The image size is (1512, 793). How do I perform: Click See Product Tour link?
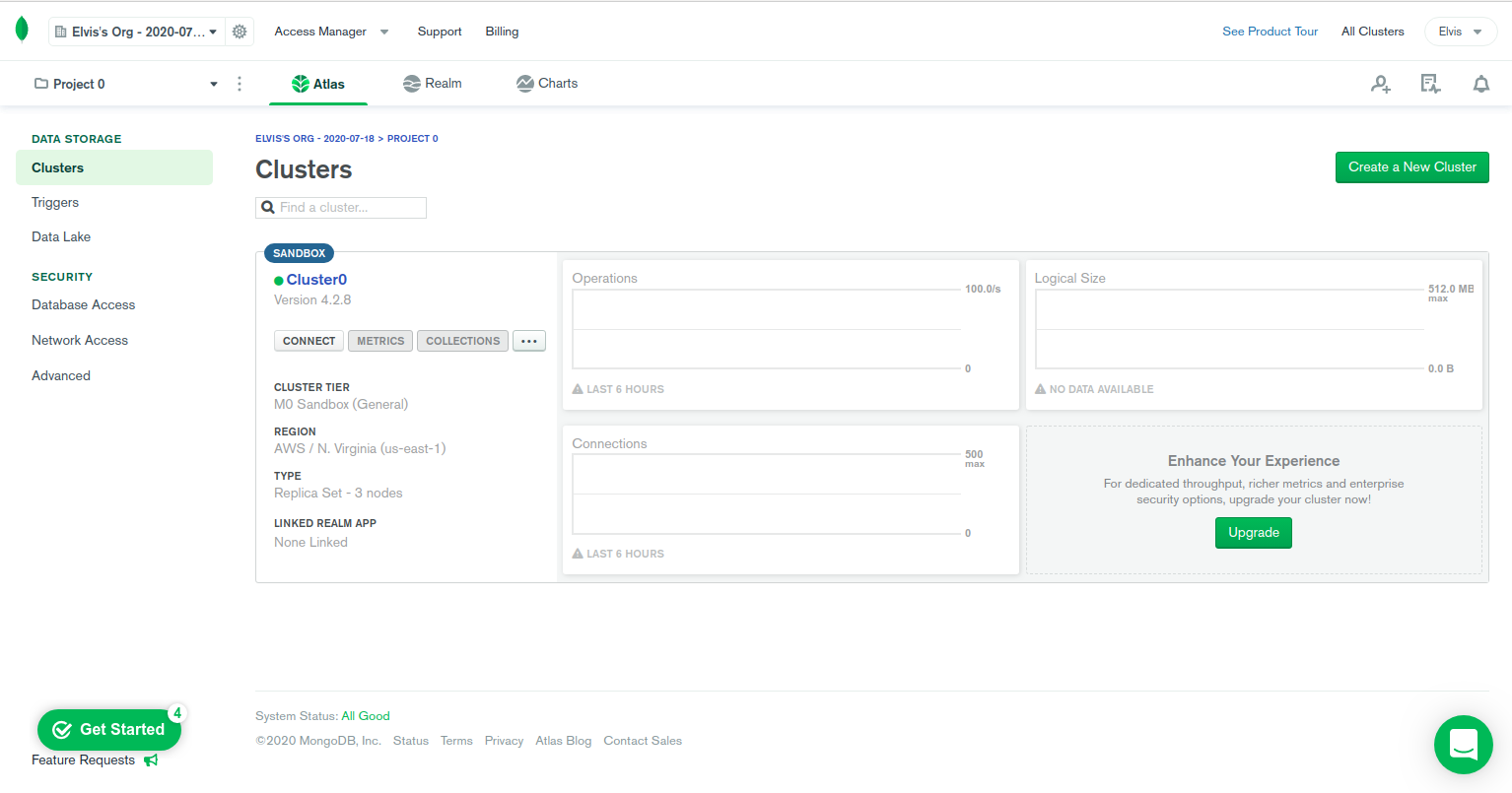click(1271, 32)
